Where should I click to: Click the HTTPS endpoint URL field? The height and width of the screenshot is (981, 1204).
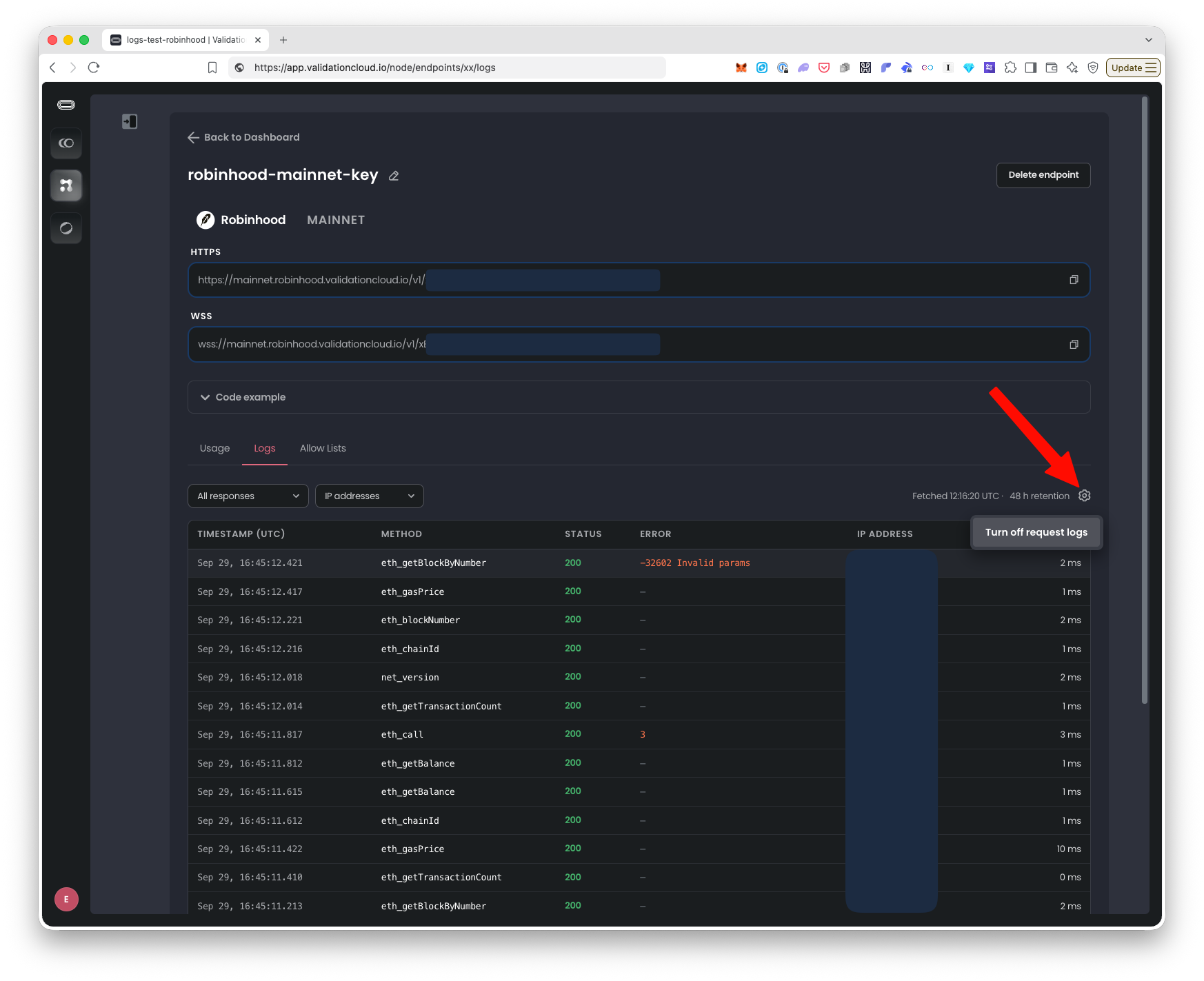(x=639, y=280)
